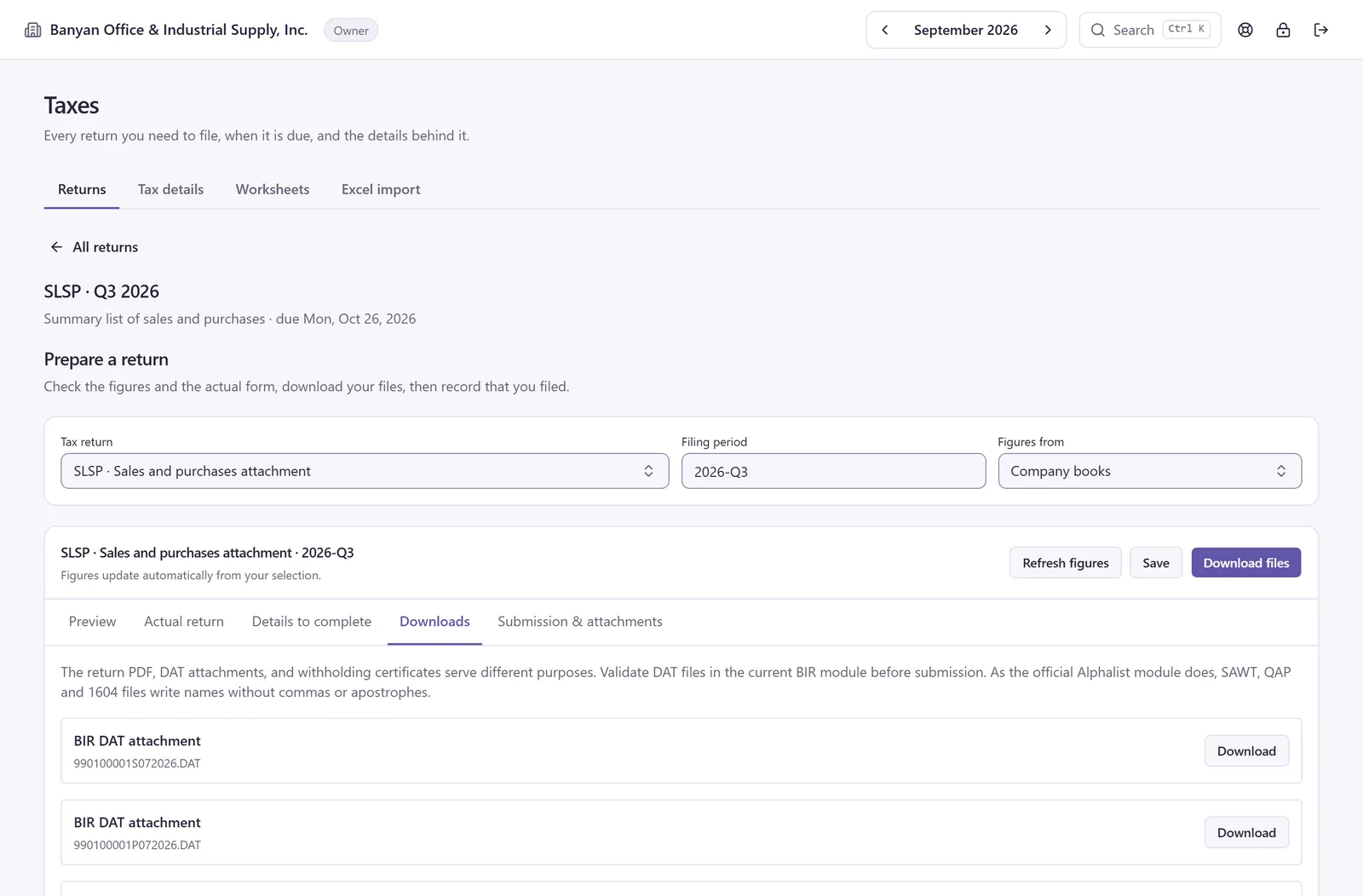
Task: Click the Search box
Action: point(1149,30)
